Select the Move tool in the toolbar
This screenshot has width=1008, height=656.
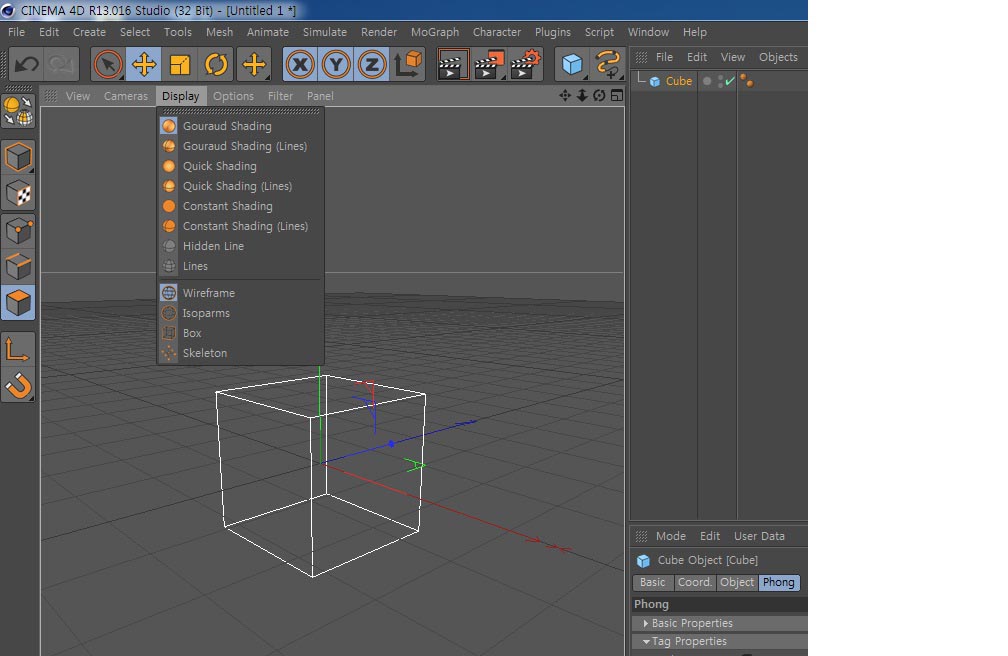(144, 65)
